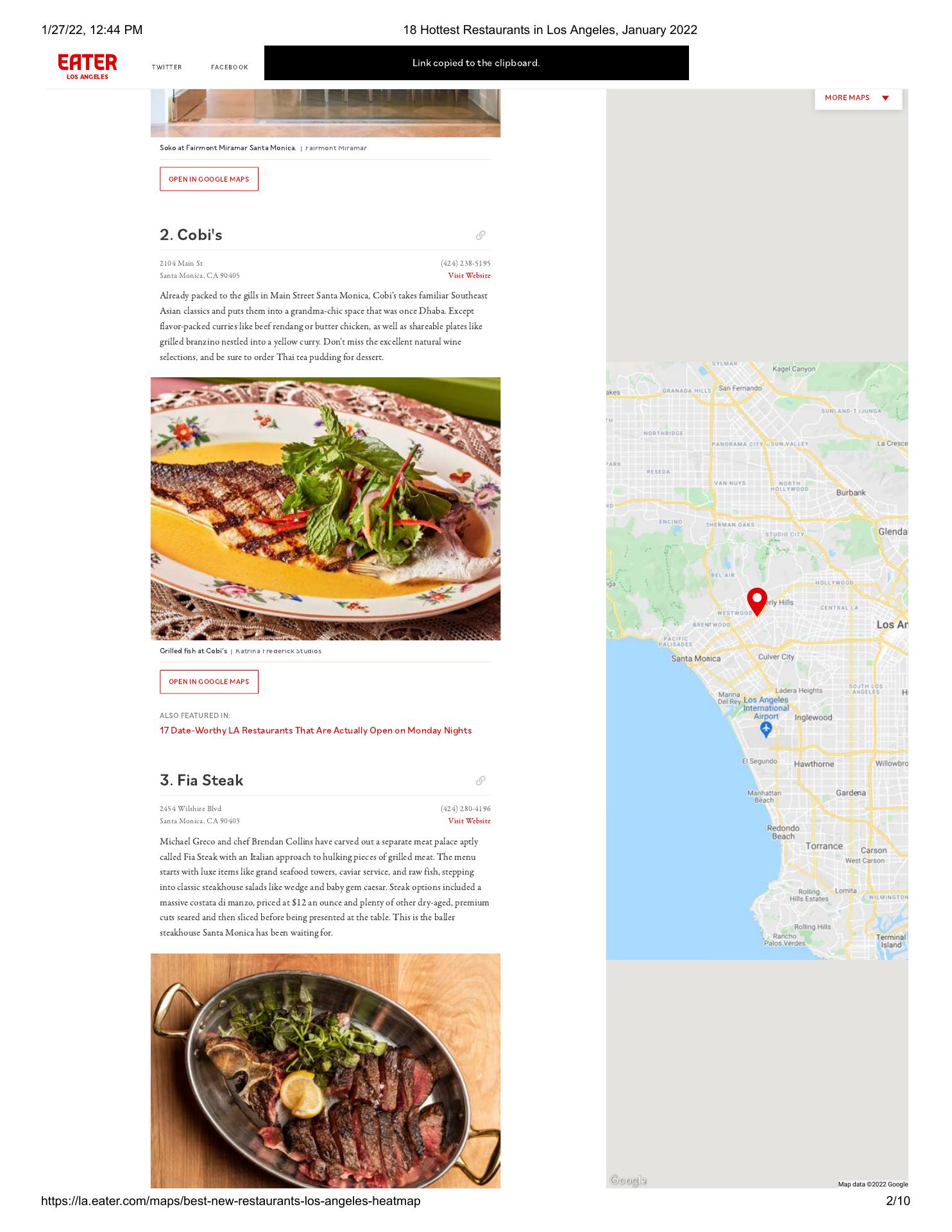Open 17 Date-Worthy LA Restaurants link

pos(316,731)
